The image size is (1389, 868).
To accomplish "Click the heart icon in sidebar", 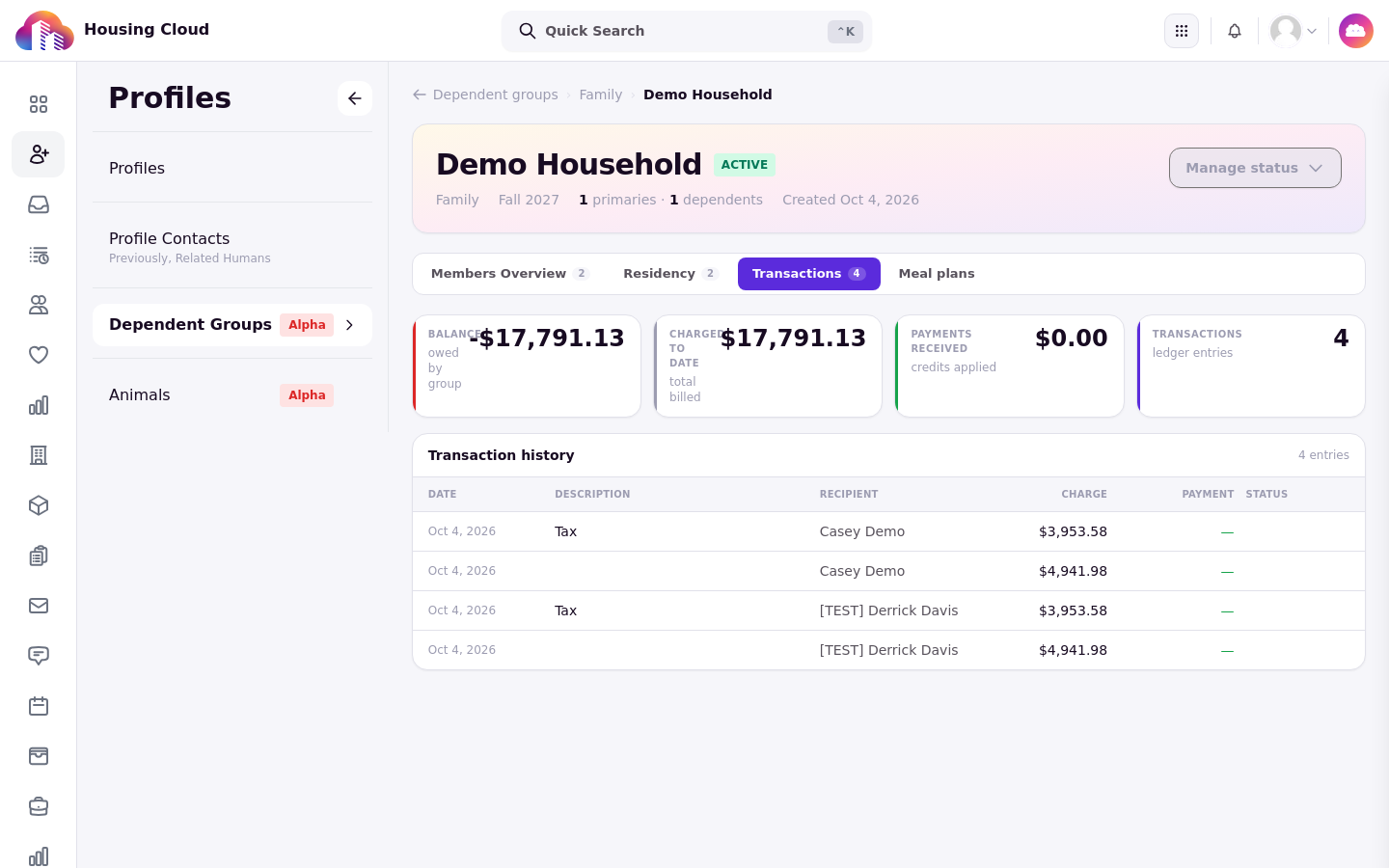I will tap(39, 355).
